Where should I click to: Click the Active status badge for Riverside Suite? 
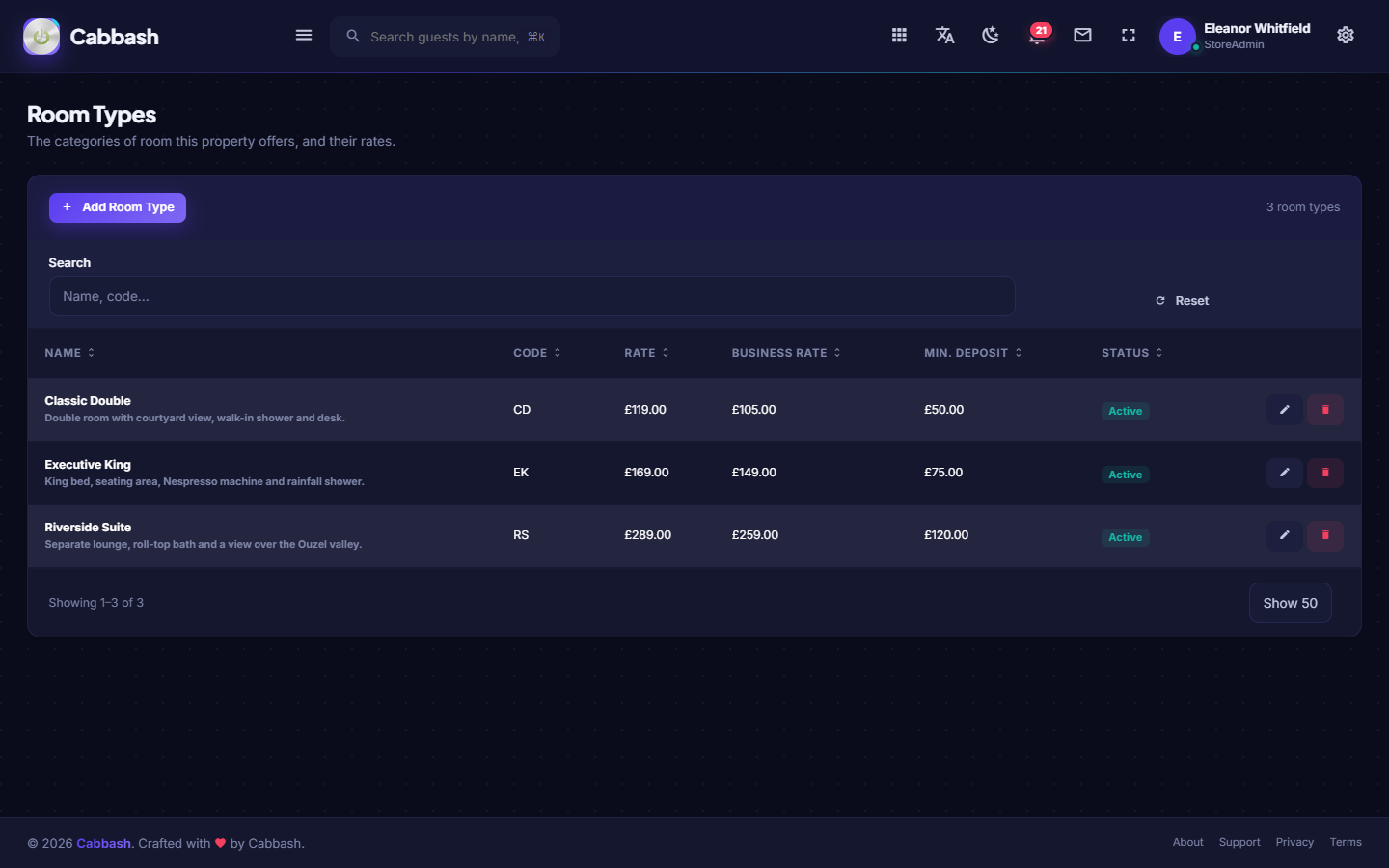pos(1126,537)
